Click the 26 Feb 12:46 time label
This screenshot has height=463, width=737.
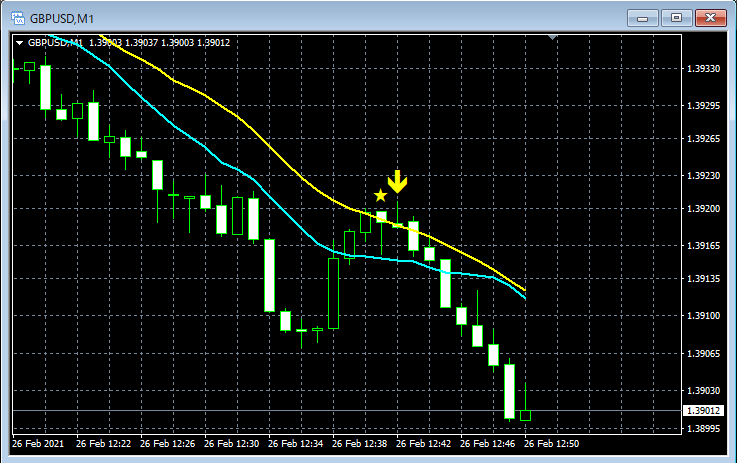[487, 444]
